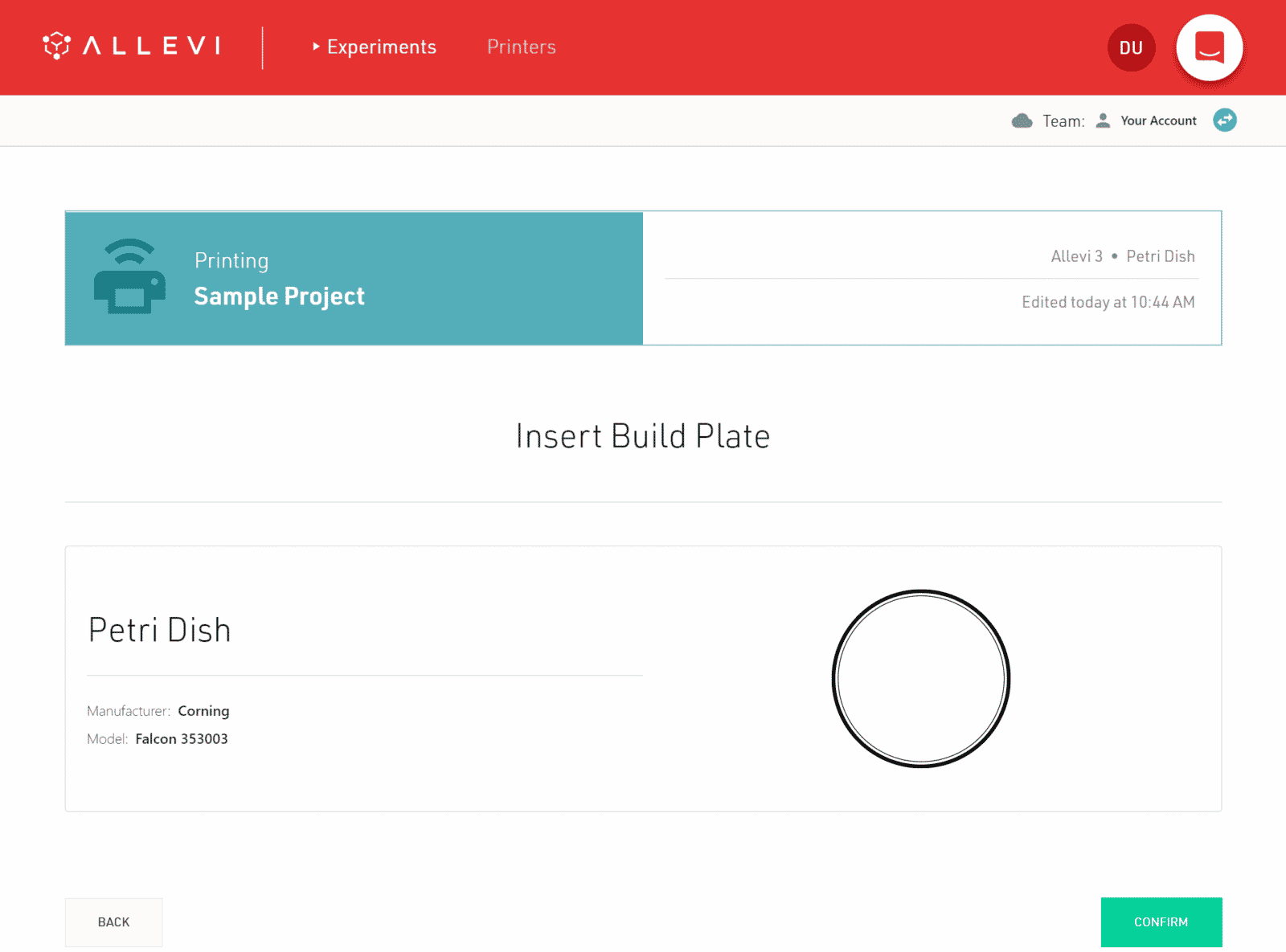The width and height of the screenshot is (1286, 952).
Task: Switch team with the swap arrows icon
Action: tap(1225, 120)
